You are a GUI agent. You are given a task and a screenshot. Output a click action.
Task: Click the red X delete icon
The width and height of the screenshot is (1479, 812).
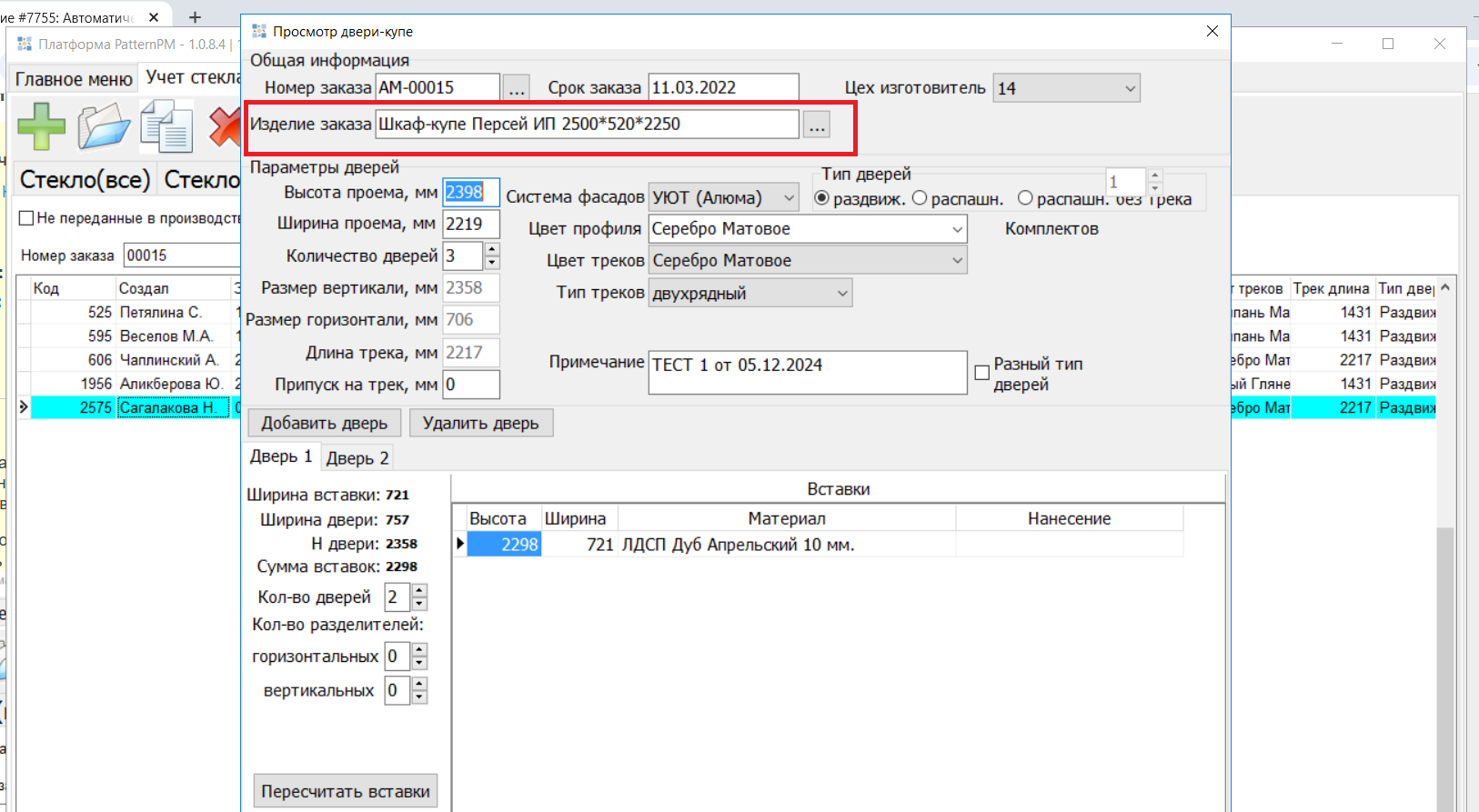(224, 125)
